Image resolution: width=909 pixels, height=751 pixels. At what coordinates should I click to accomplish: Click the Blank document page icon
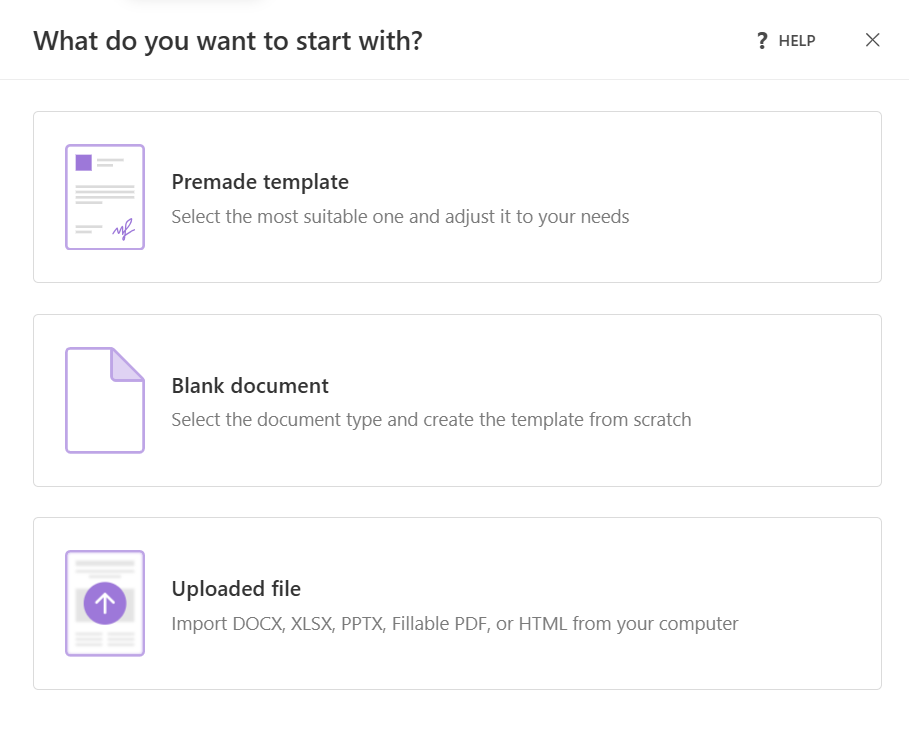pyautogui.click(x=104, y=399)
